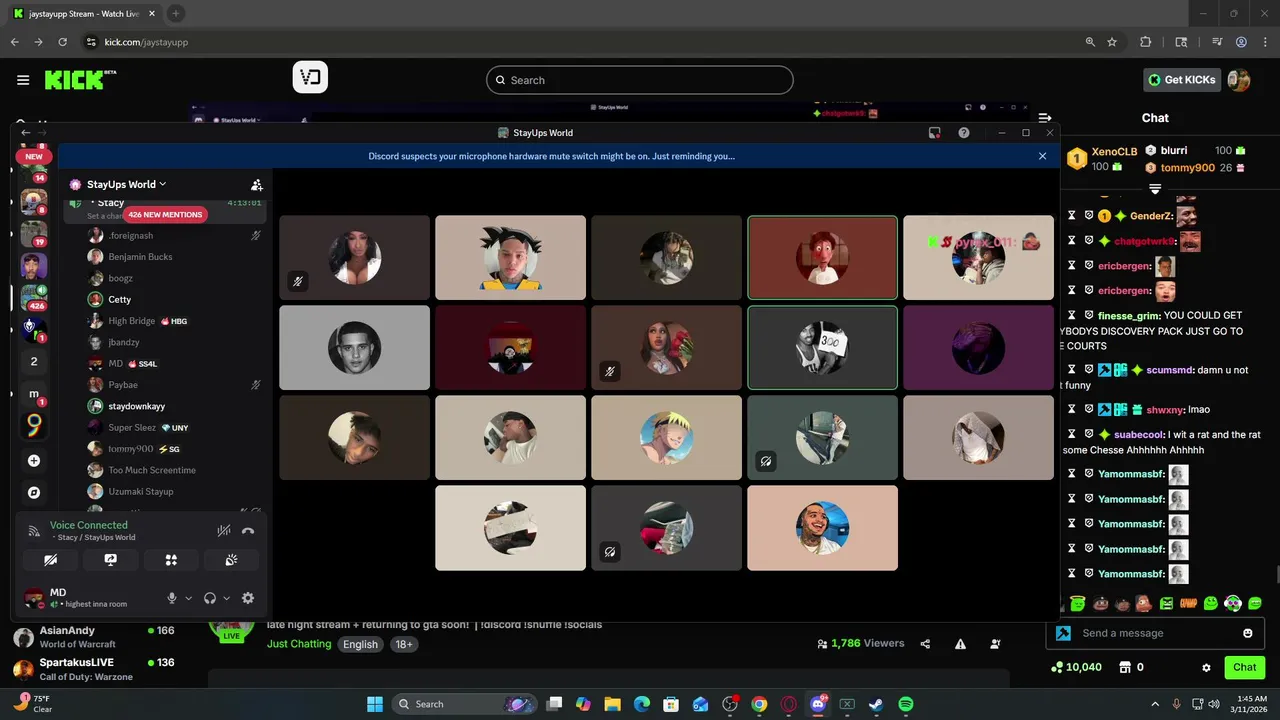
Task: Open the Kick hamburger menu
Action: [x=23, y=80]
